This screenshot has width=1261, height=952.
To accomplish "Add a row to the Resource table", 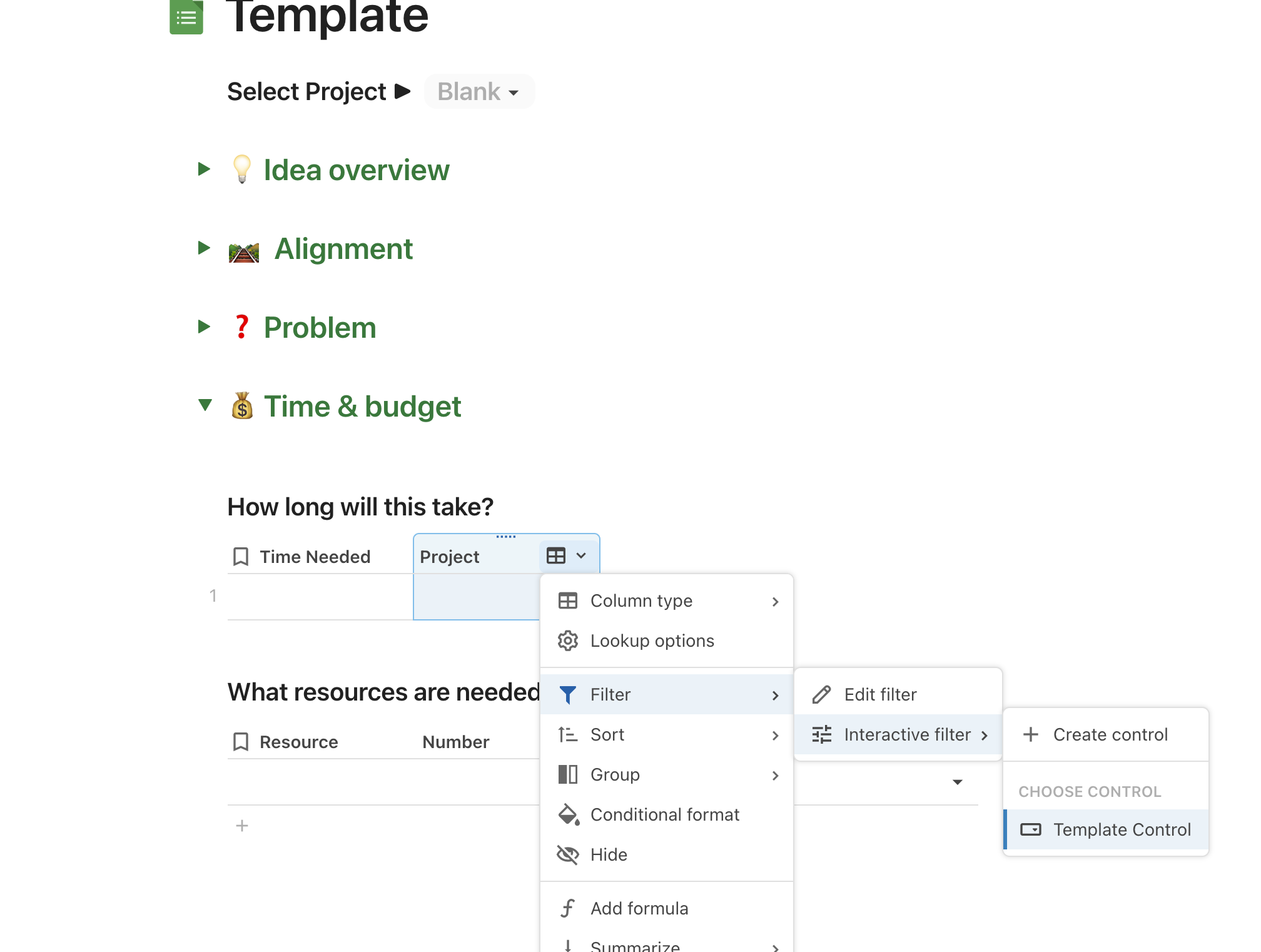I will (x=242, y=826).
